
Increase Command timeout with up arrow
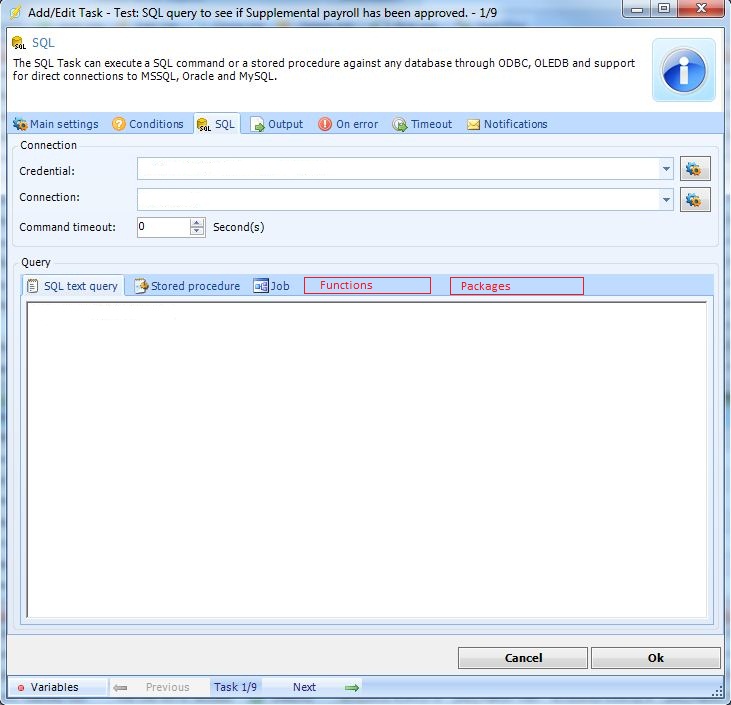pos(198,222)
